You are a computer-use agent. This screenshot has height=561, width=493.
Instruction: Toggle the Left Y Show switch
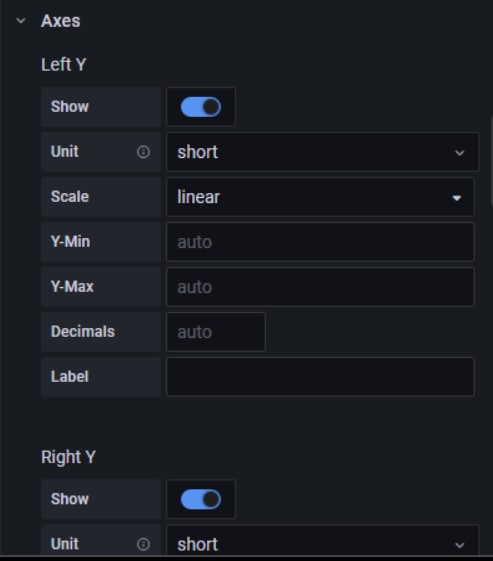point(201,107)
